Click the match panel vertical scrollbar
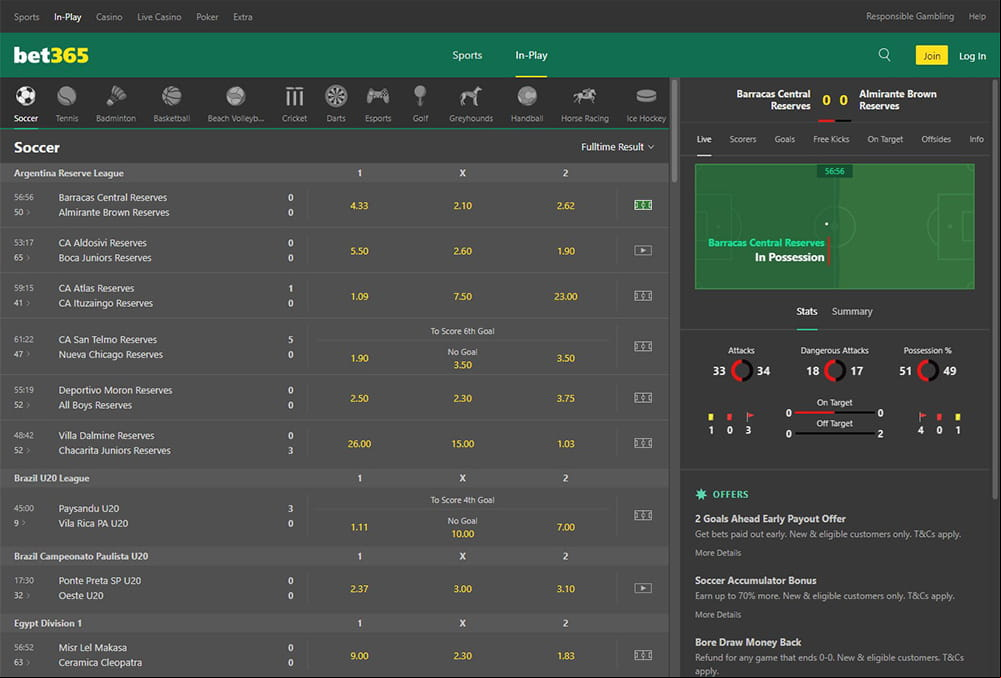This screenshot has width=1001, height=678. coord(995,289)
